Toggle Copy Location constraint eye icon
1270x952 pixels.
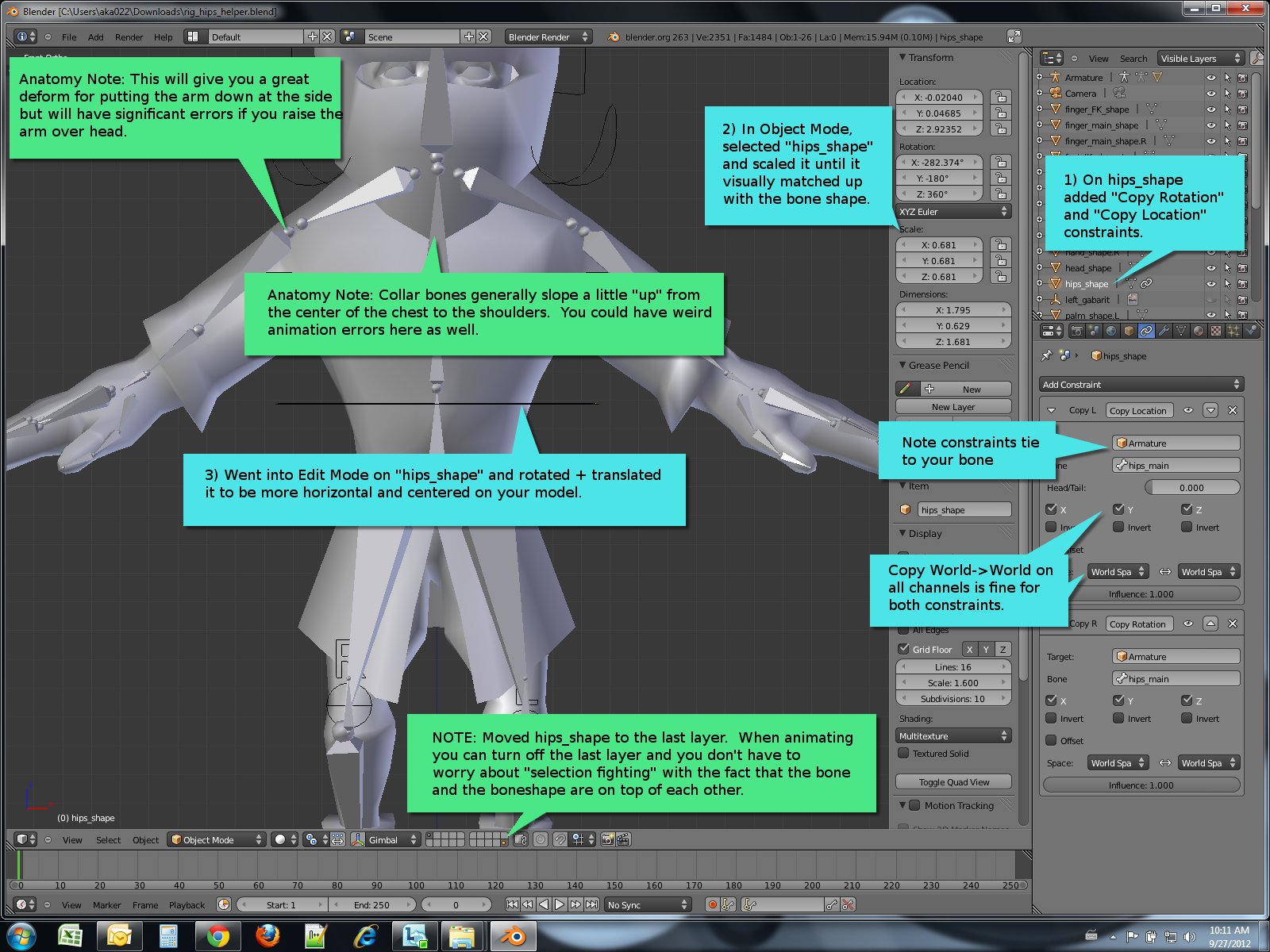[1188, 410]
